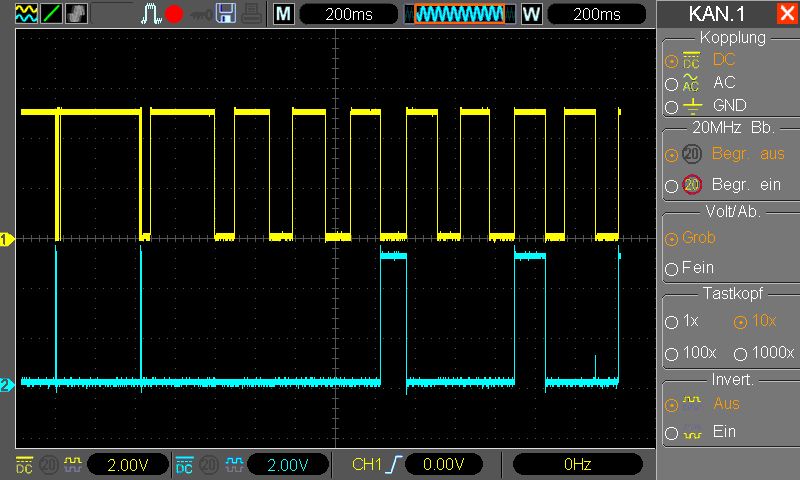Viewport: 800px width, 480px height.
Task: Choose Fein volts-per-division setting
Action: click(671, 269)
